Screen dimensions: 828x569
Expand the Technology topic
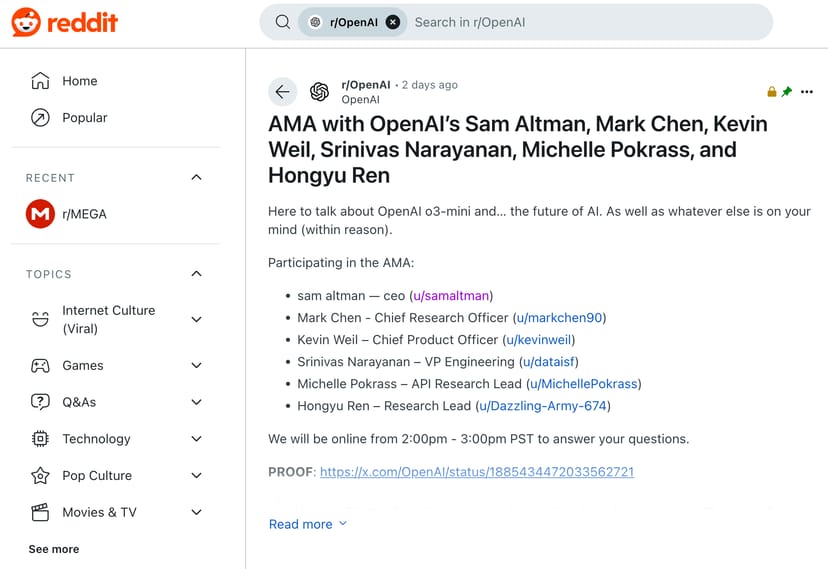pyautogui.click(x=196, y=439)
